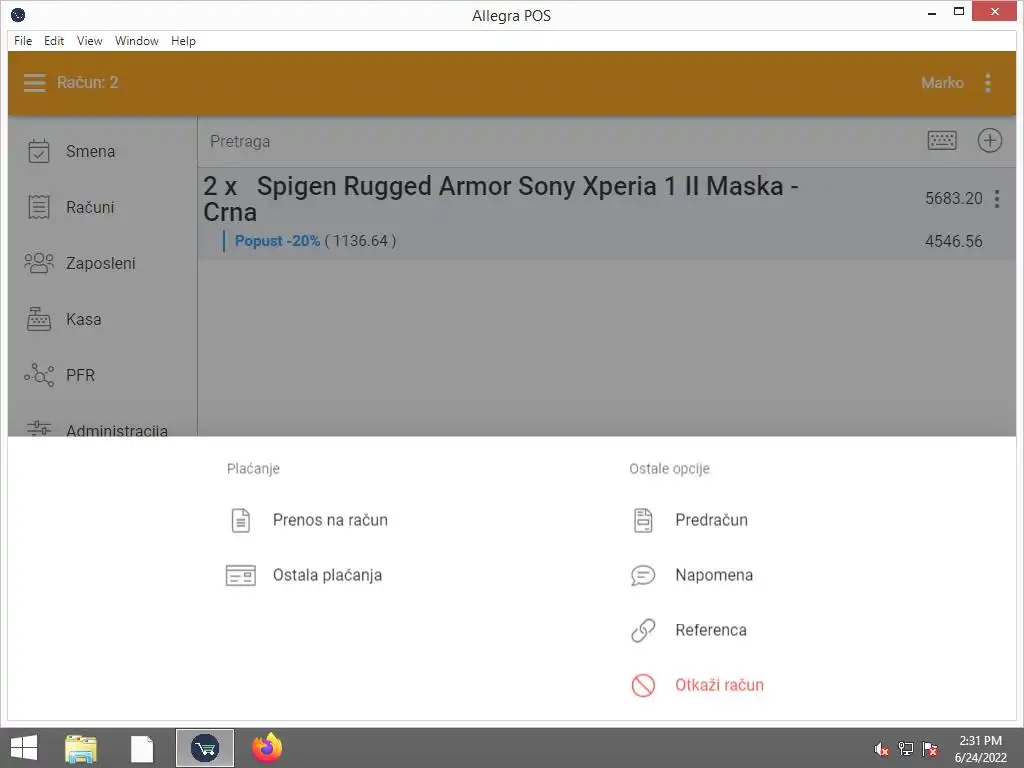The height and width of the screenshot is (768, 1024).
Task: Click the Smena calendar icon
Action: point(39,152)
